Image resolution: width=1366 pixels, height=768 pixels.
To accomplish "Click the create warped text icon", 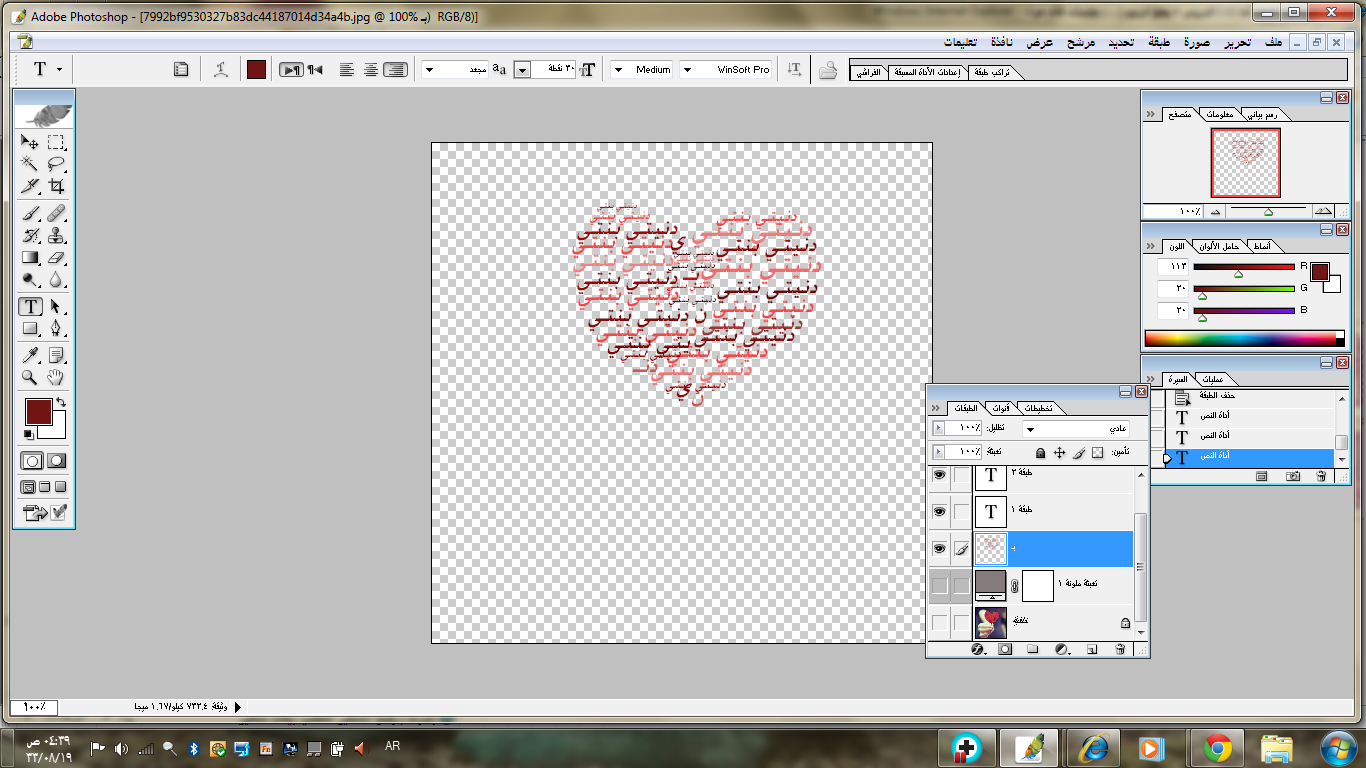I will click(221, 70).
